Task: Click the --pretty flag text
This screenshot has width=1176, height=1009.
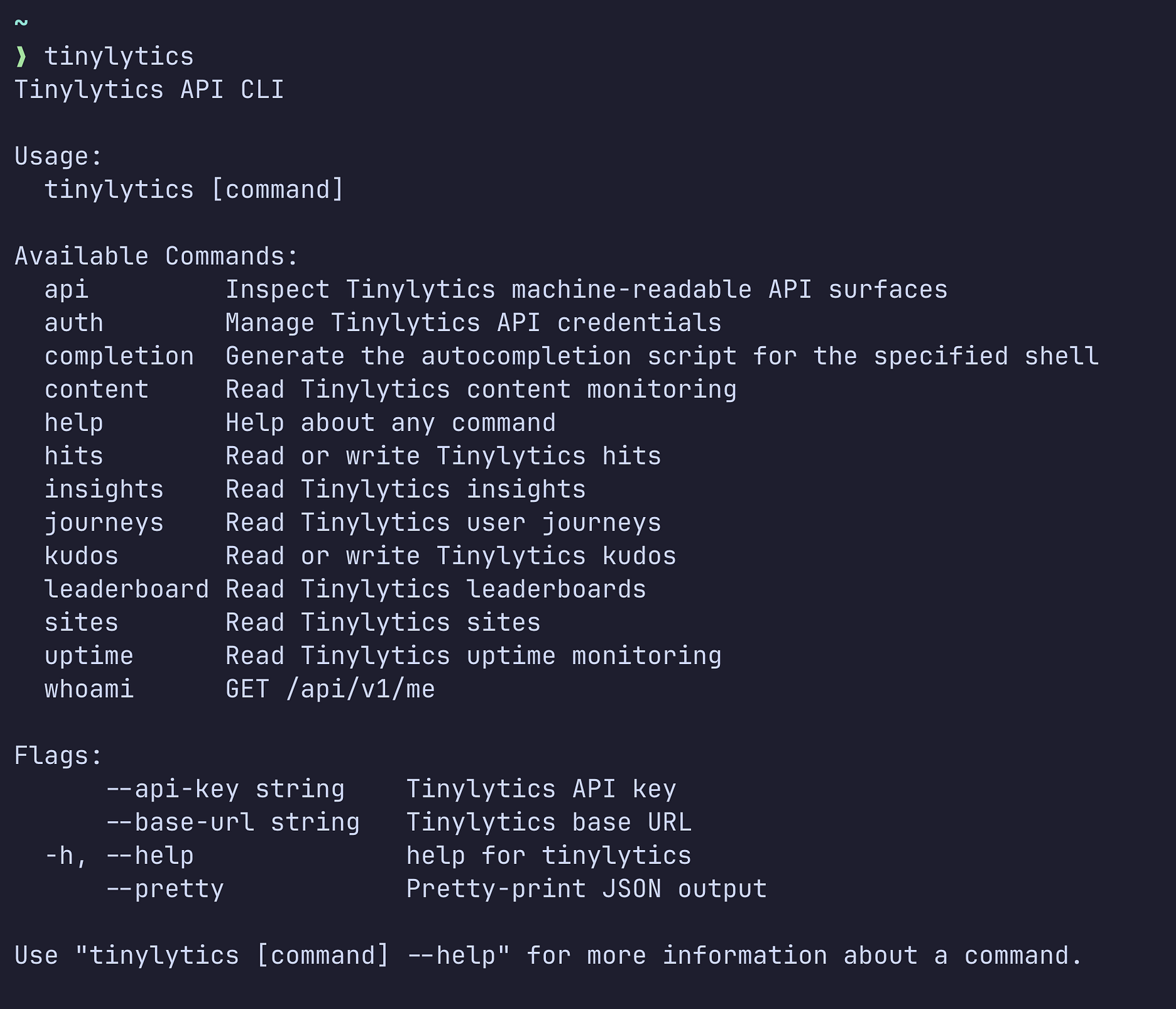Action: [165, 889]
